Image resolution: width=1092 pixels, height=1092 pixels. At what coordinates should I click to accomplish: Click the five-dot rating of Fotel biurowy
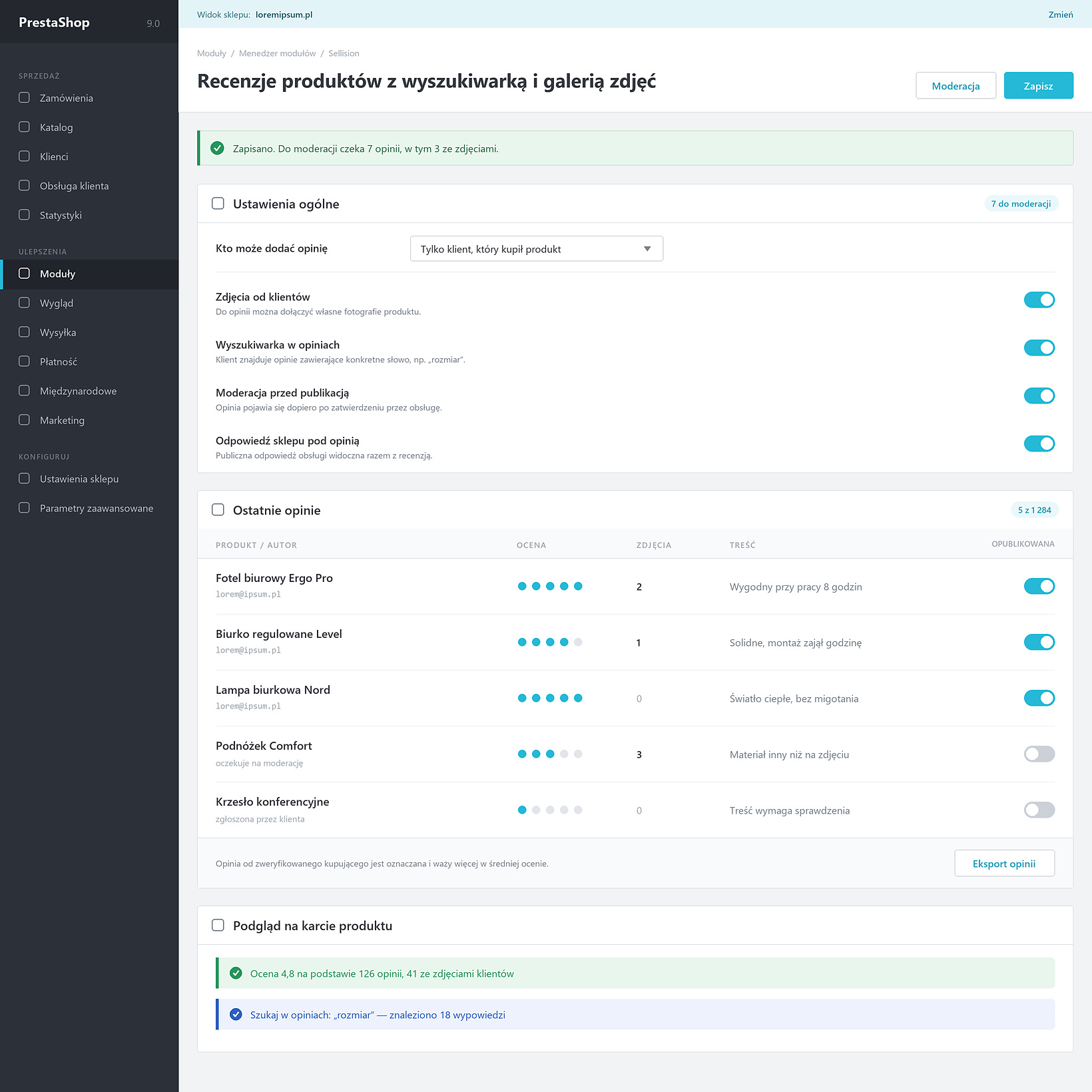[550, 587]
